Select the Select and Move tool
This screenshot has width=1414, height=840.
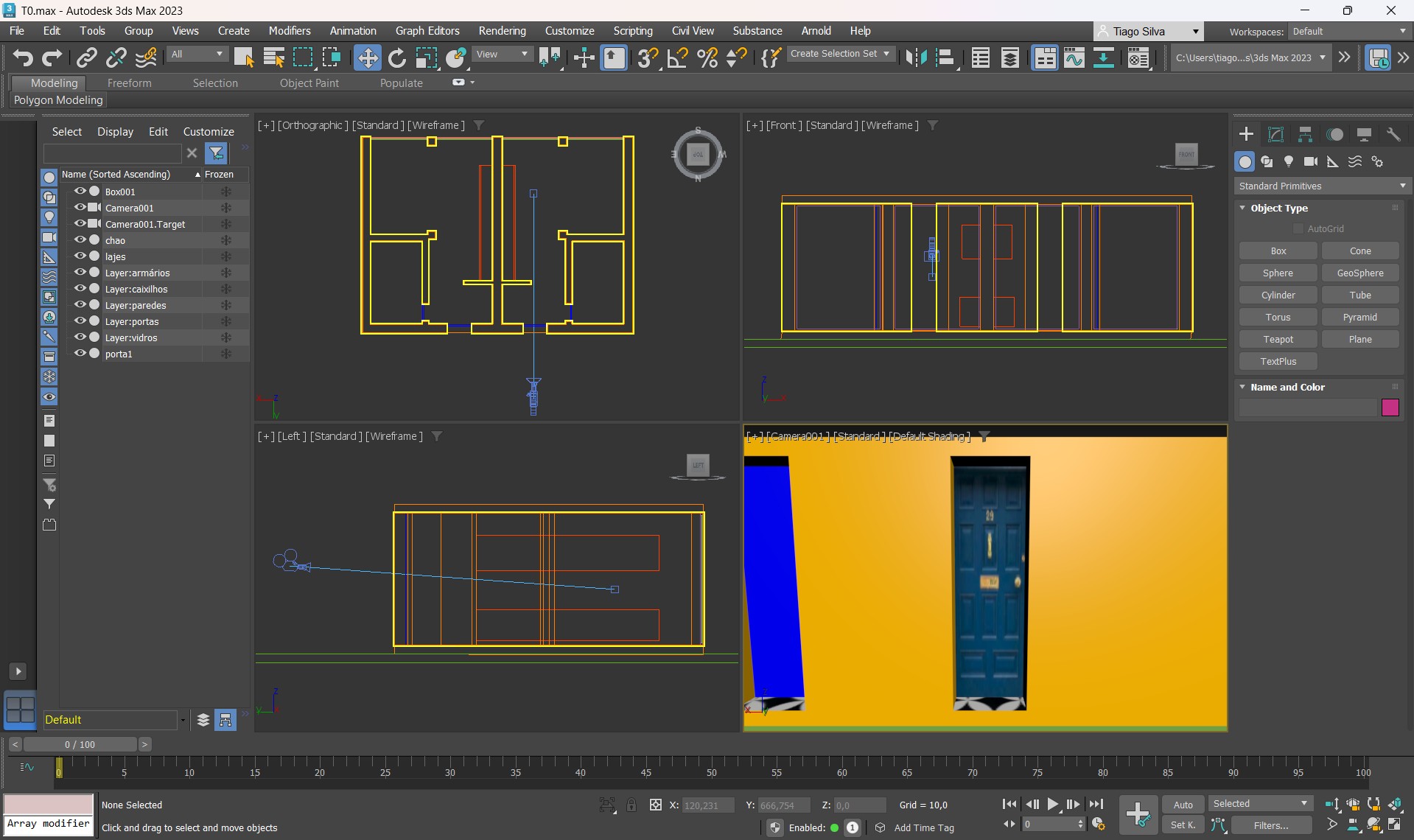click(367, 57)
